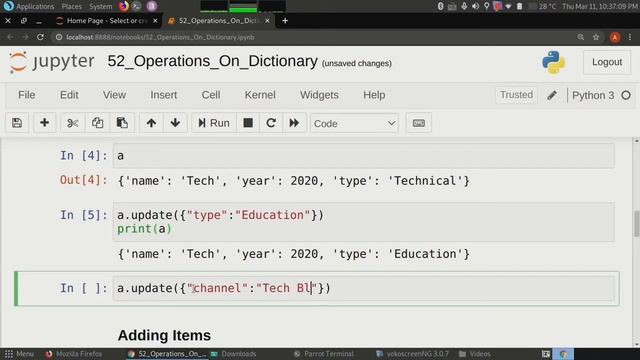Image resolution: width=640 pixels, height=360 pixels.
Task: Open the command palette keyboard icon
Action: pos(418,123)
